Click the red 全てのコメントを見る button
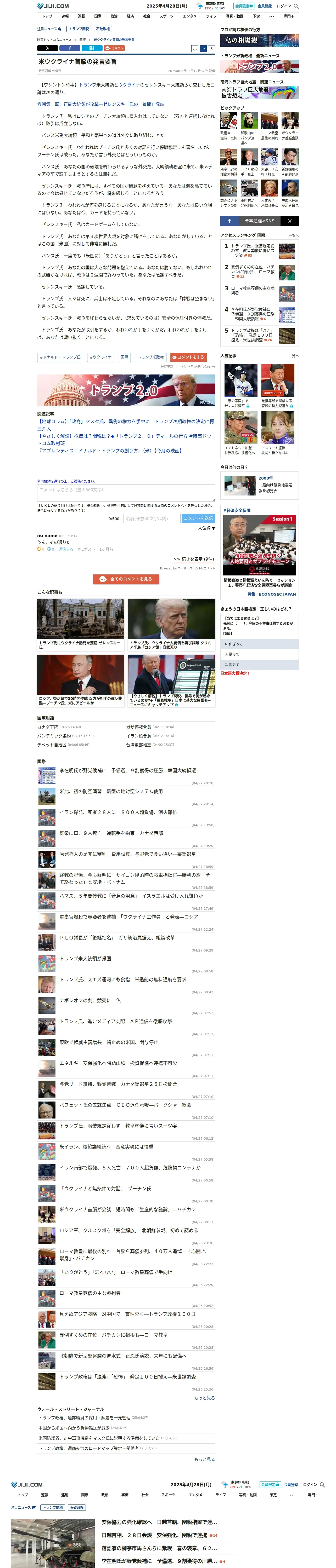Image resolution: width=336 pixels, height=1568 pixels. [126, 579]
